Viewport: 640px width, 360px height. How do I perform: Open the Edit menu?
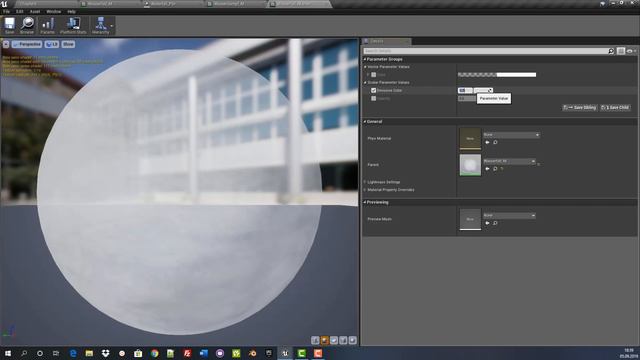[20, 11]
